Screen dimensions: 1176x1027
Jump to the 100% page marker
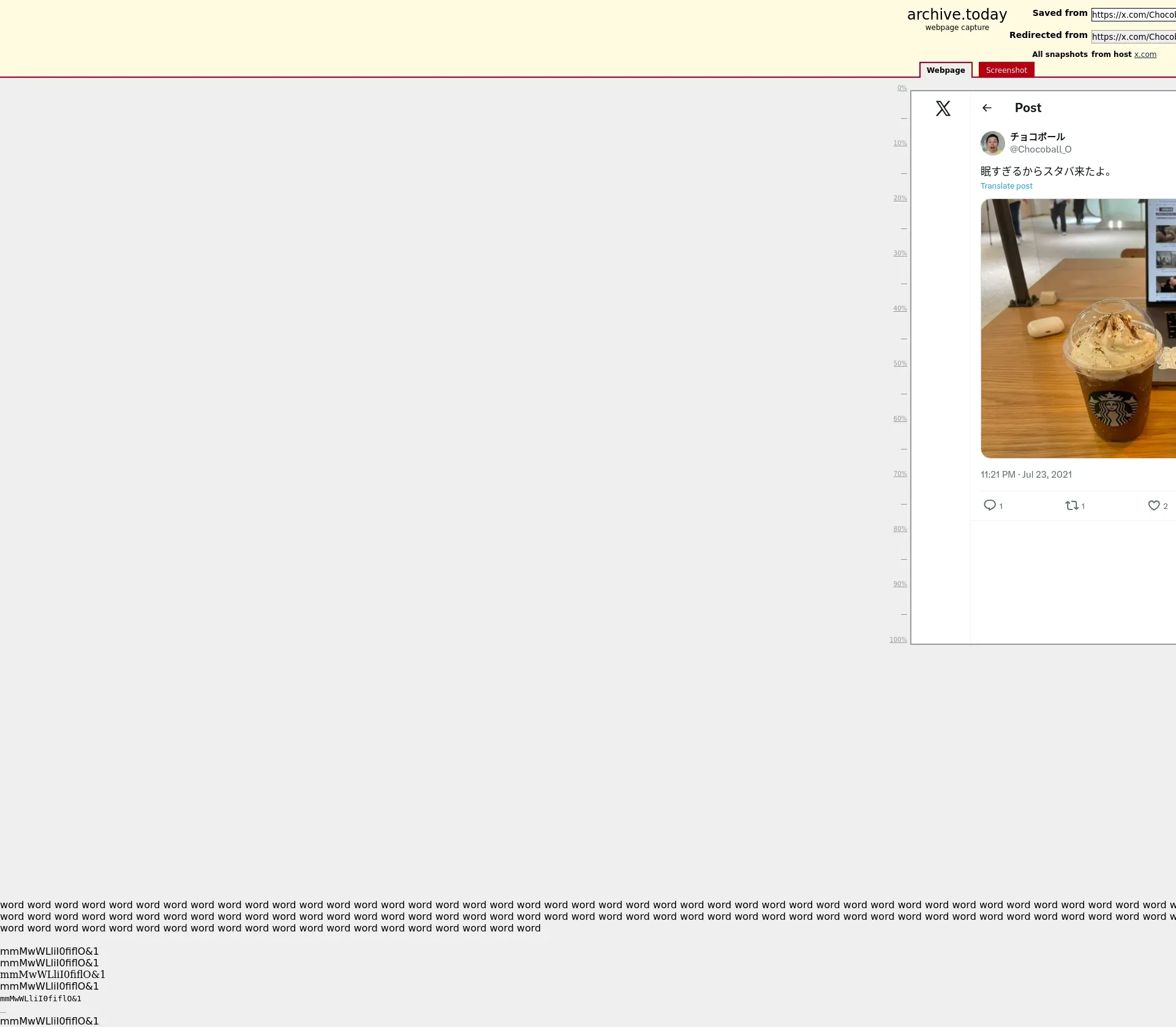click(x=898, y=639)
